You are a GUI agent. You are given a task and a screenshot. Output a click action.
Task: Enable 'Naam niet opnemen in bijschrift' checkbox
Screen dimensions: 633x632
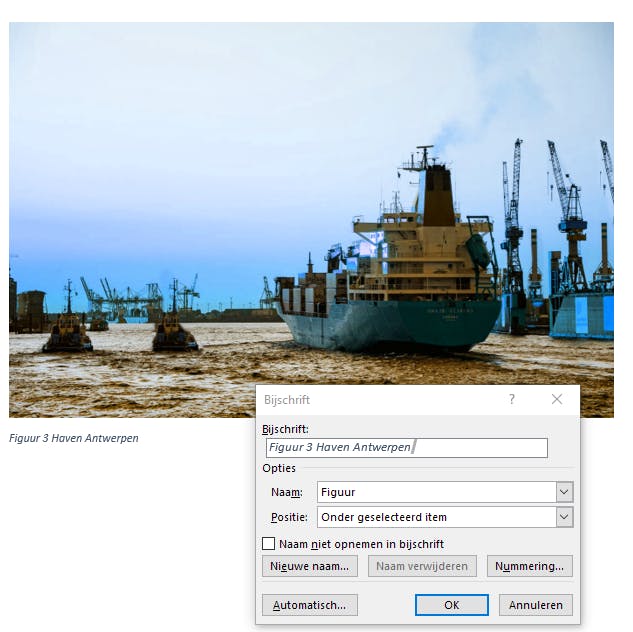(x=268, y=544)
